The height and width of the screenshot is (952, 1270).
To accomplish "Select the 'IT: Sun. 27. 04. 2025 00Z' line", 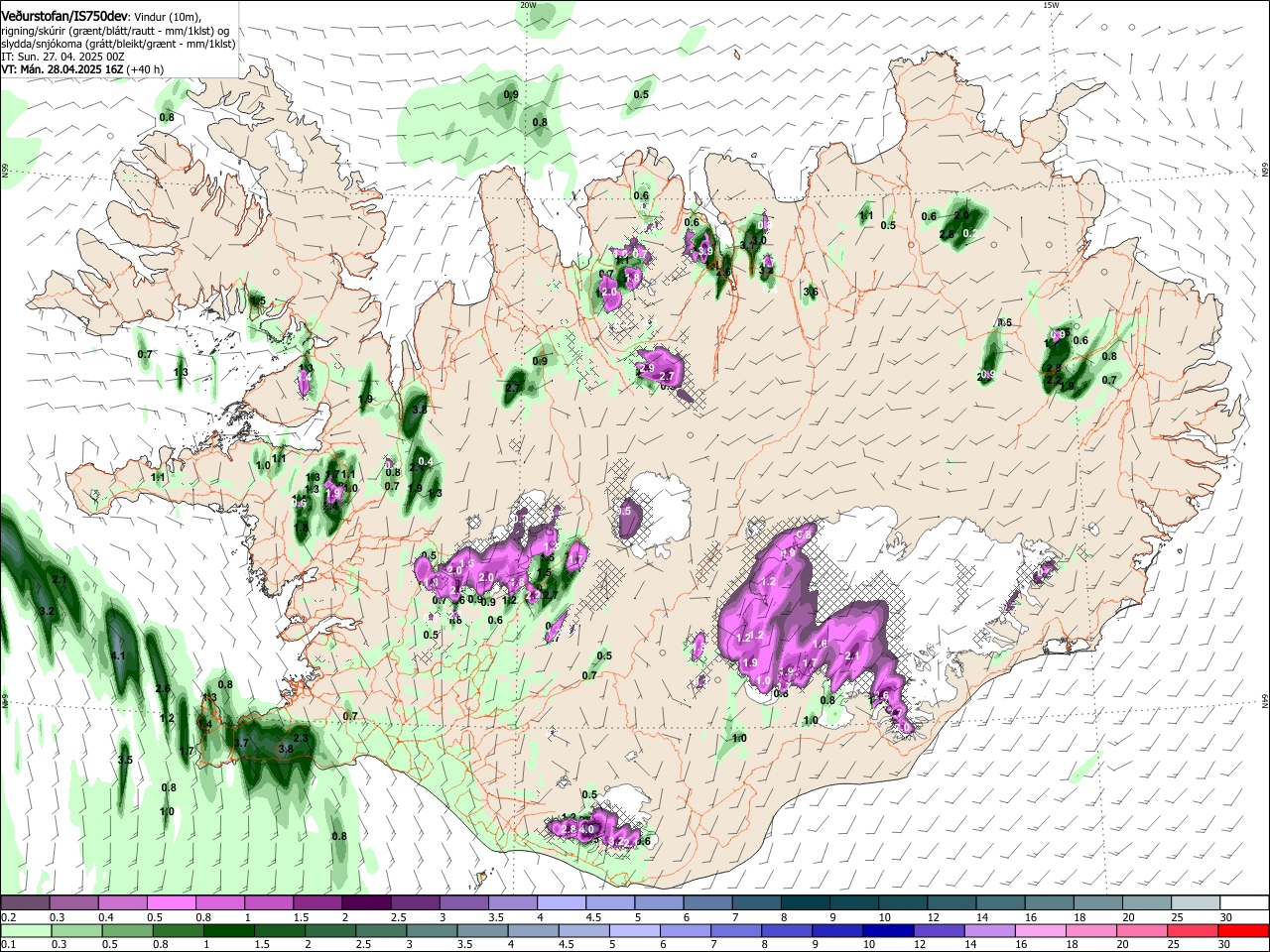I will click(x=63, y=57).
